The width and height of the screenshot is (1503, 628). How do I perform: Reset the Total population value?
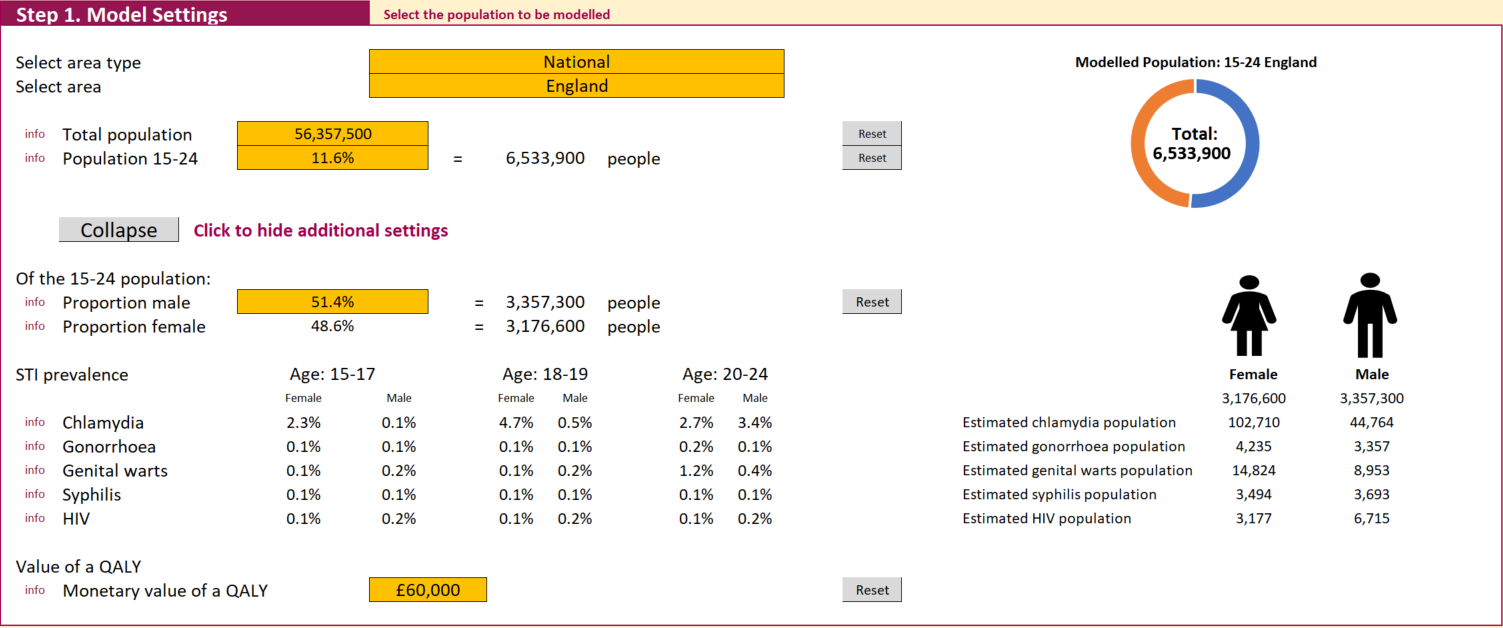(872, 134)
